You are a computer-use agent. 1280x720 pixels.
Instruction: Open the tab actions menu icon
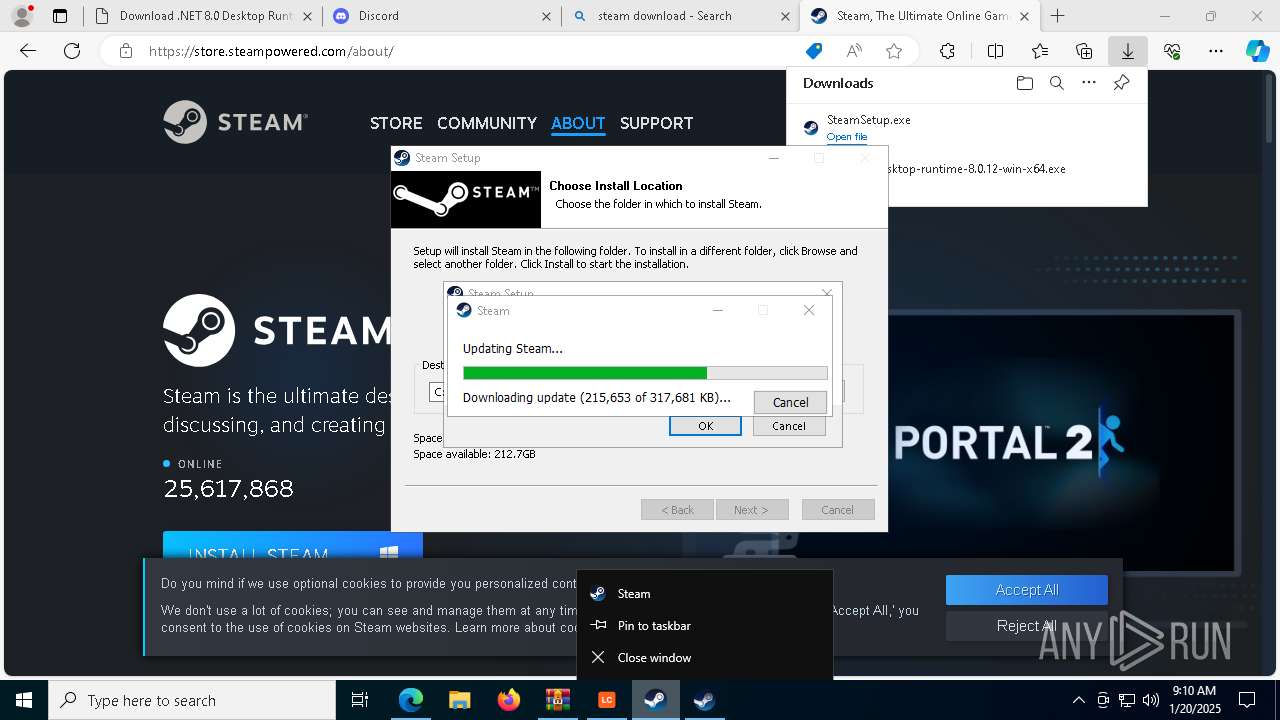tap(60, 16)
